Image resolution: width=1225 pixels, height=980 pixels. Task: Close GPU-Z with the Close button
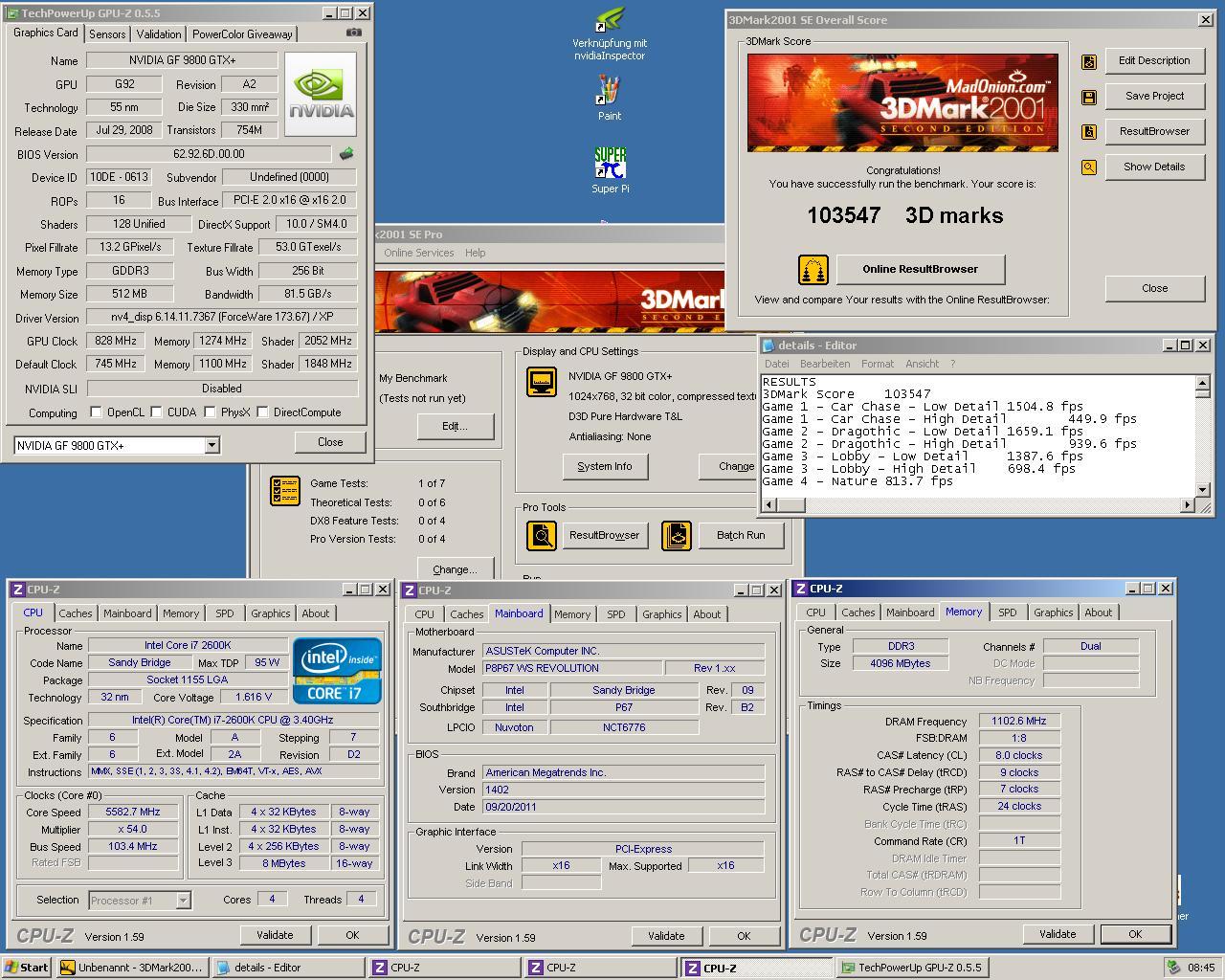(x=330, y=442)
